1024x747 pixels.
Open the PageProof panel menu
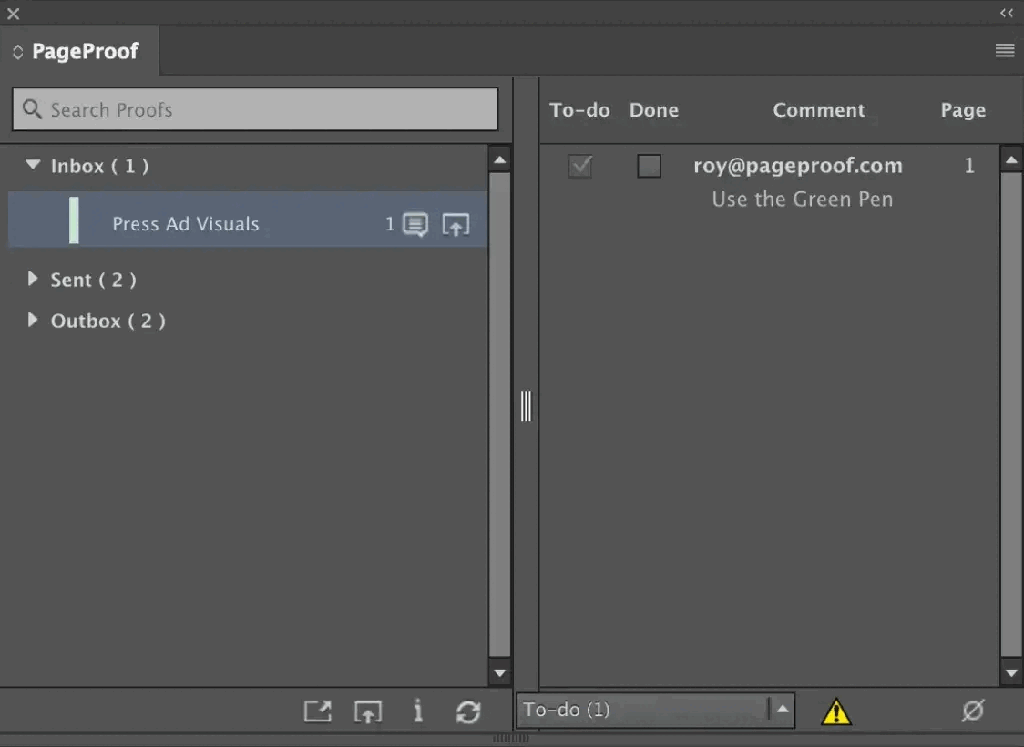[1004, 50]
